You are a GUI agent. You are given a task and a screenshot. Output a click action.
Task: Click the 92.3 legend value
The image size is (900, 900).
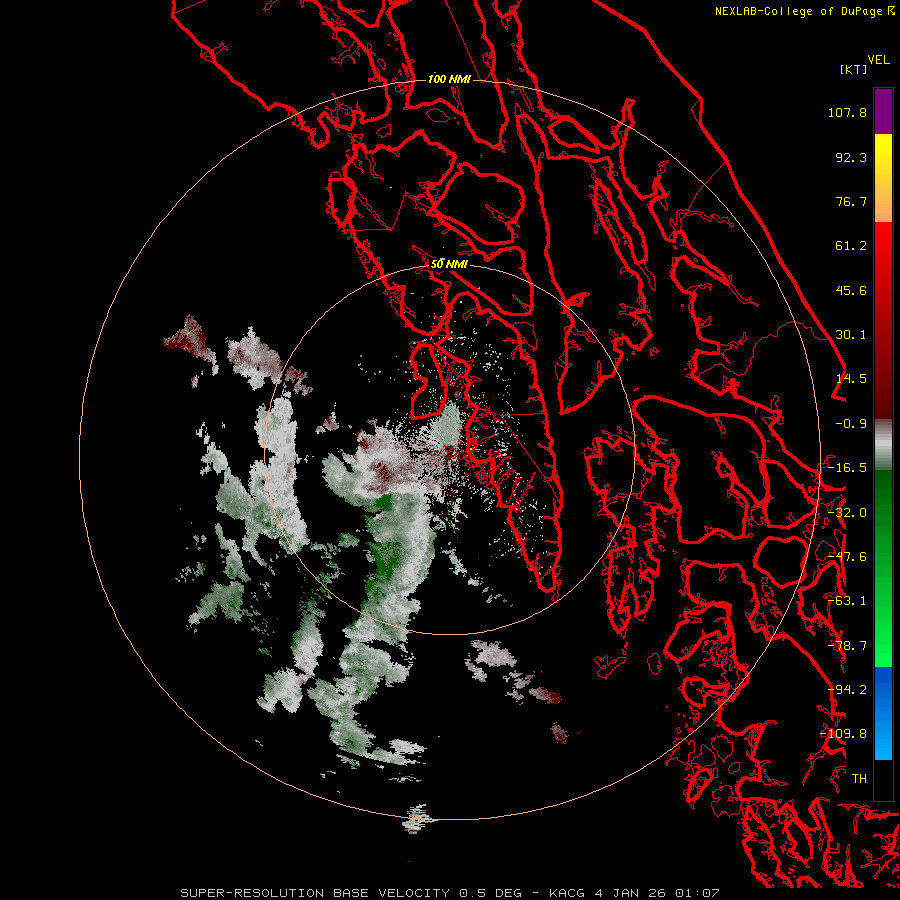851,157
